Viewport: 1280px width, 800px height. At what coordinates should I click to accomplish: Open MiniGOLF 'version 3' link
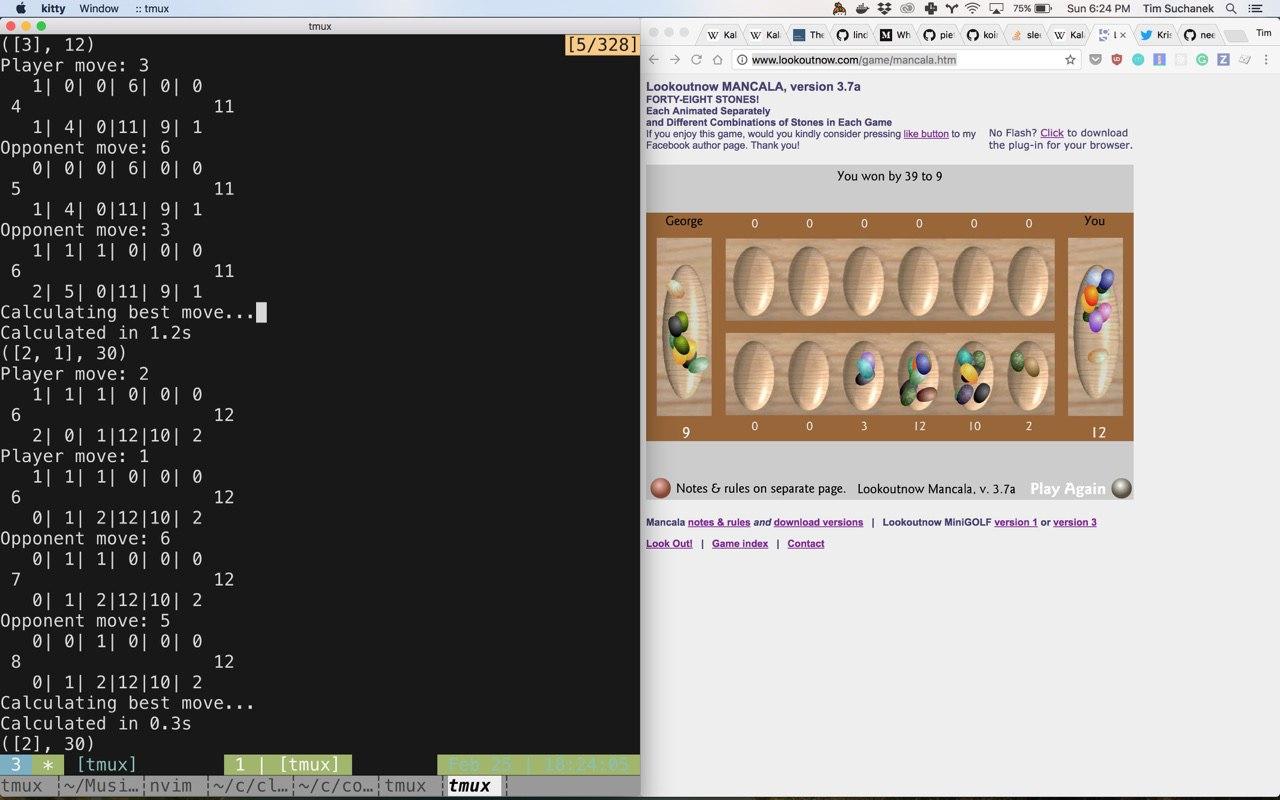click(x=1075, y=522)
